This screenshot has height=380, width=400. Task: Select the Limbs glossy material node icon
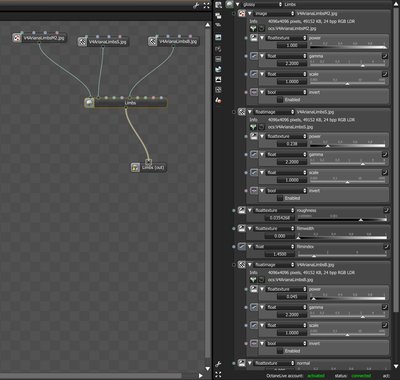coord(89,103)
